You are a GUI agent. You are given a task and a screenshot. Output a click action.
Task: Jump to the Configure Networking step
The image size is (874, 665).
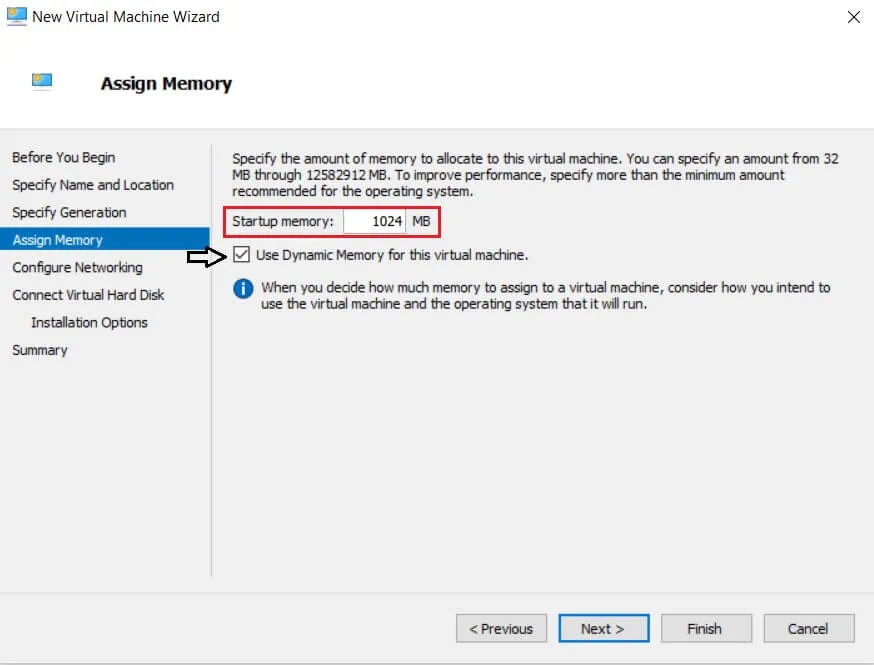77,268
